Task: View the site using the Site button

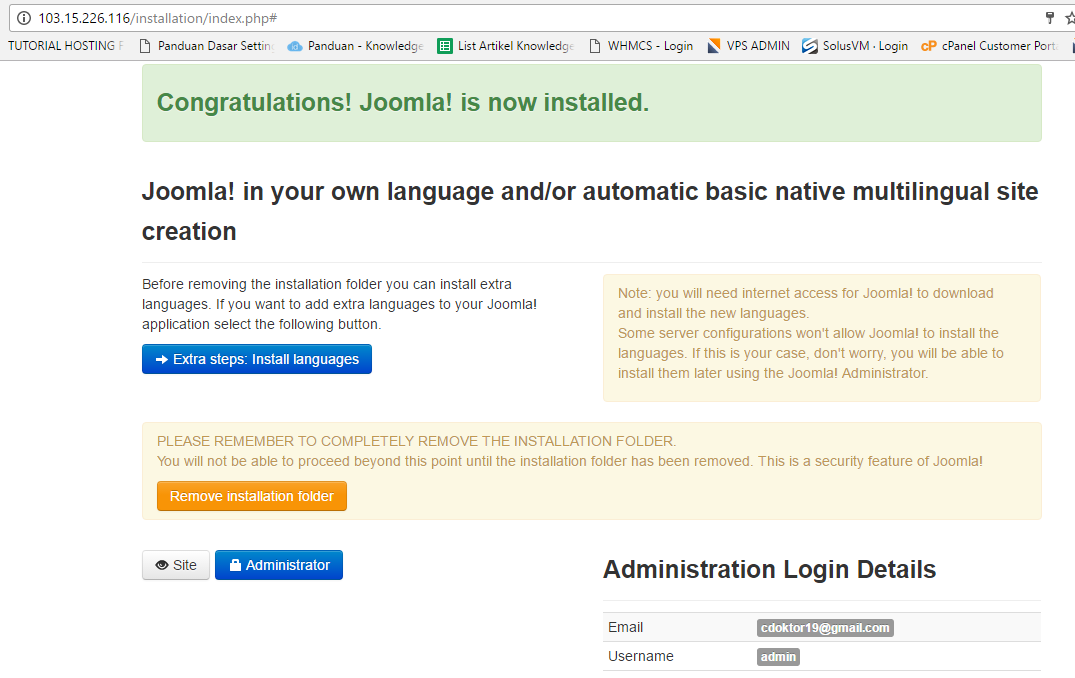Action: (x=176, y=565)
